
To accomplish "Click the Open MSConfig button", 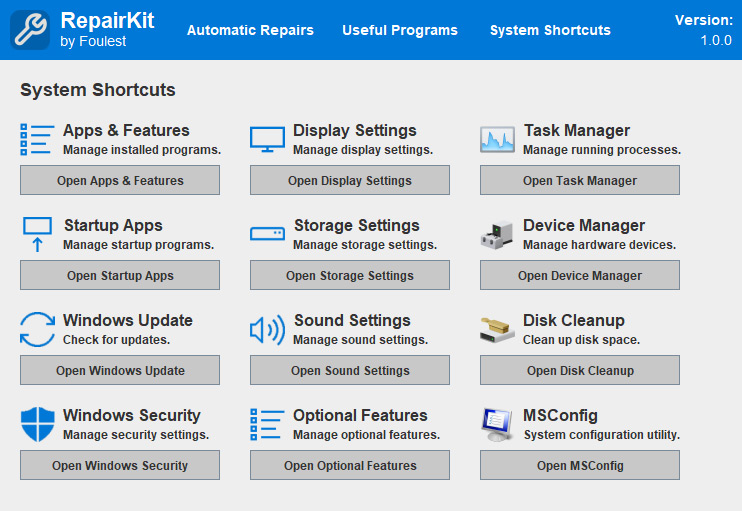I will click(580, 466).
